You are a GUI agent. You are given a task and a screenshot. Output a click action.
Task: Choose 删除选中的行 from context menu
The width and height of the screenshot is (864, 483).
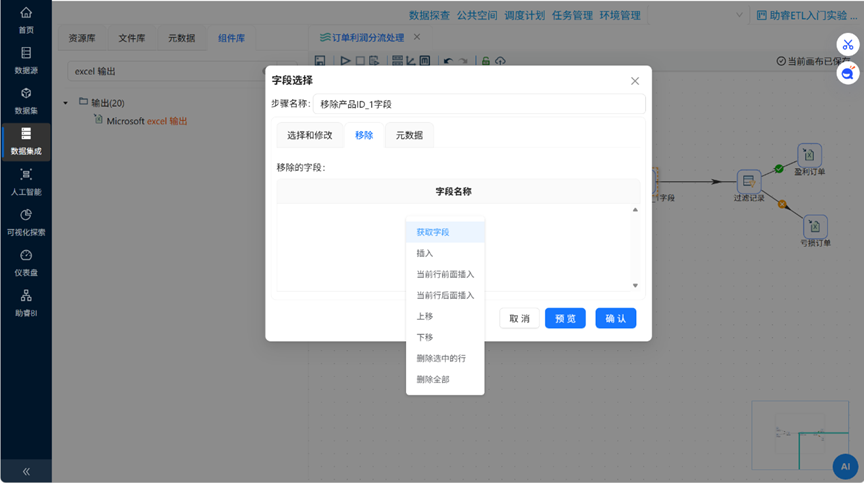pos(445,358)
